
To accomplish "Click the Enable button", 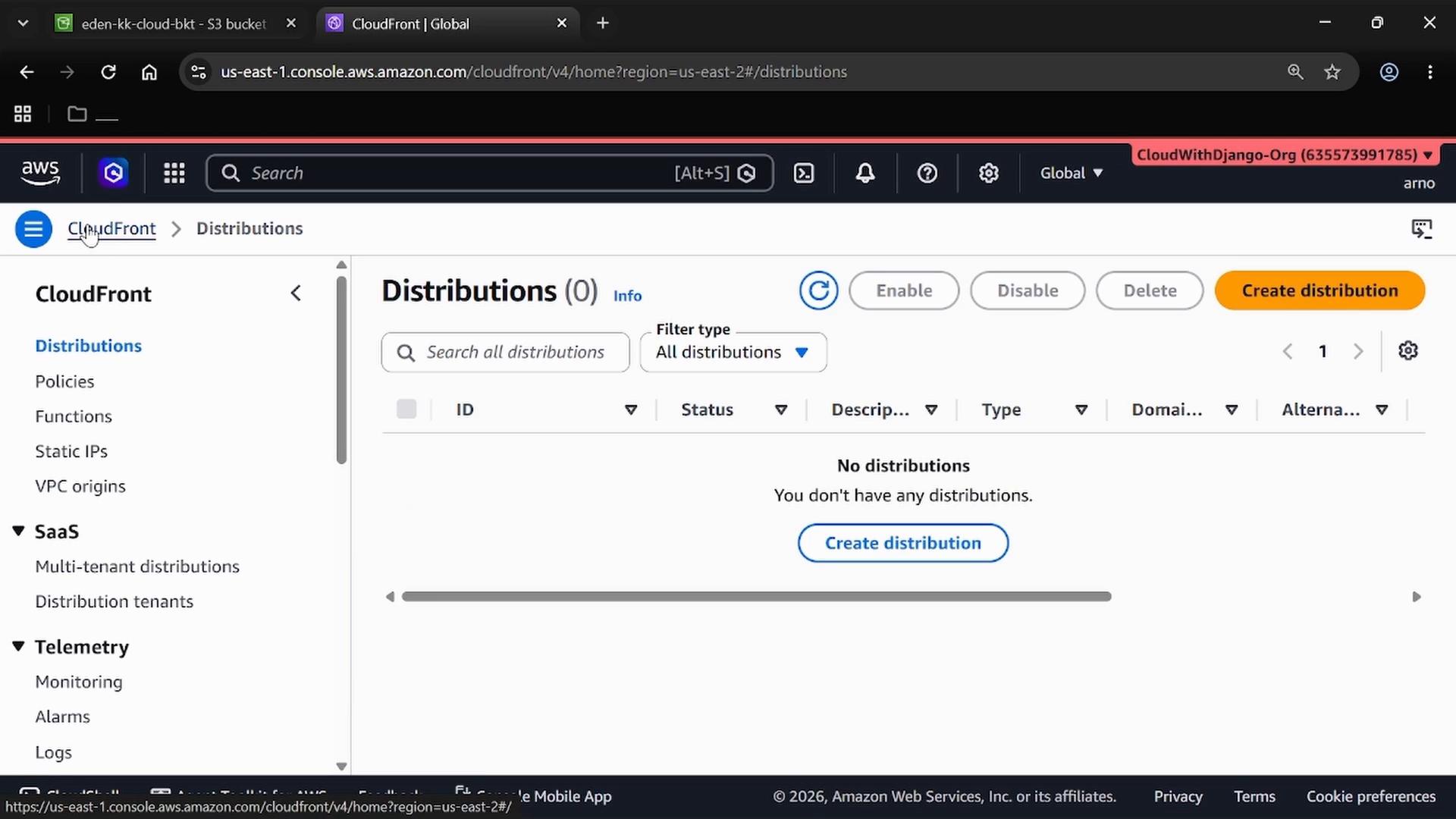I will point(904,290).
